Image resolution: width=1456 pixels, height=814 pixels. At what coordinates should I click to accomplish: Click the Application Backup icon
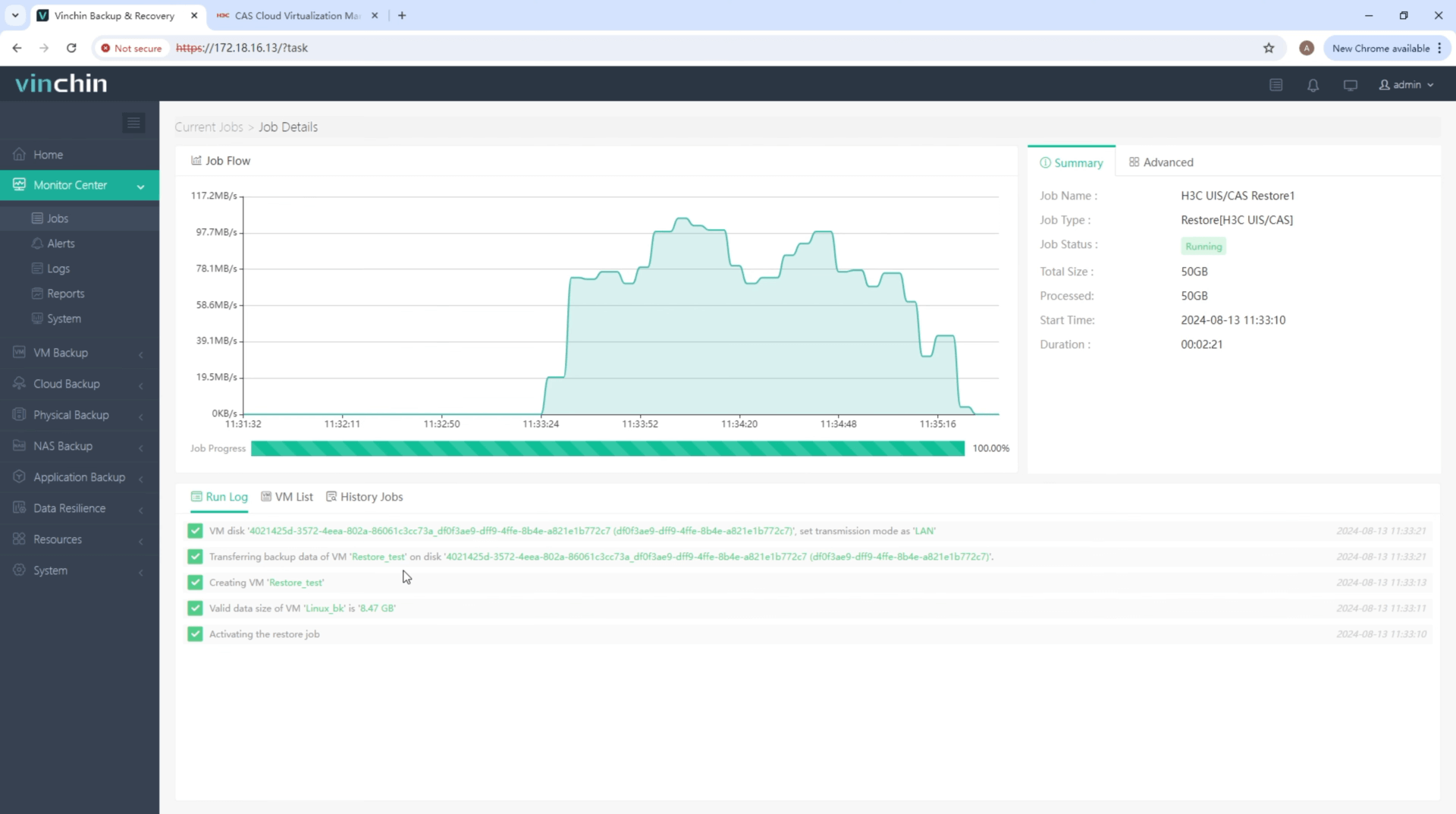tap(19, 476)
